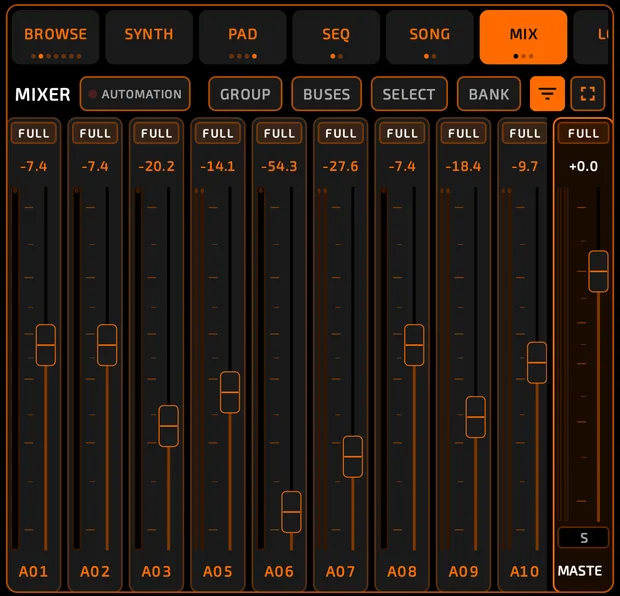Click the -18.4 level value on A09

(x=463, y=166)
